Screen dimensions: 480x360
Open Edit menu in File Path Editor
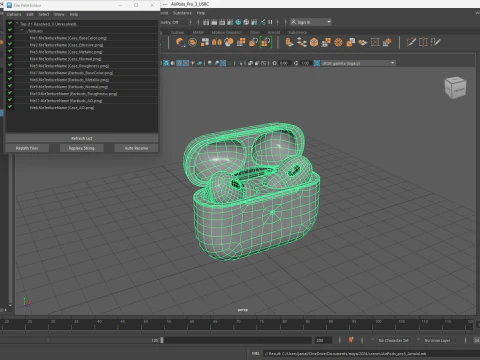tap(30, 14)
